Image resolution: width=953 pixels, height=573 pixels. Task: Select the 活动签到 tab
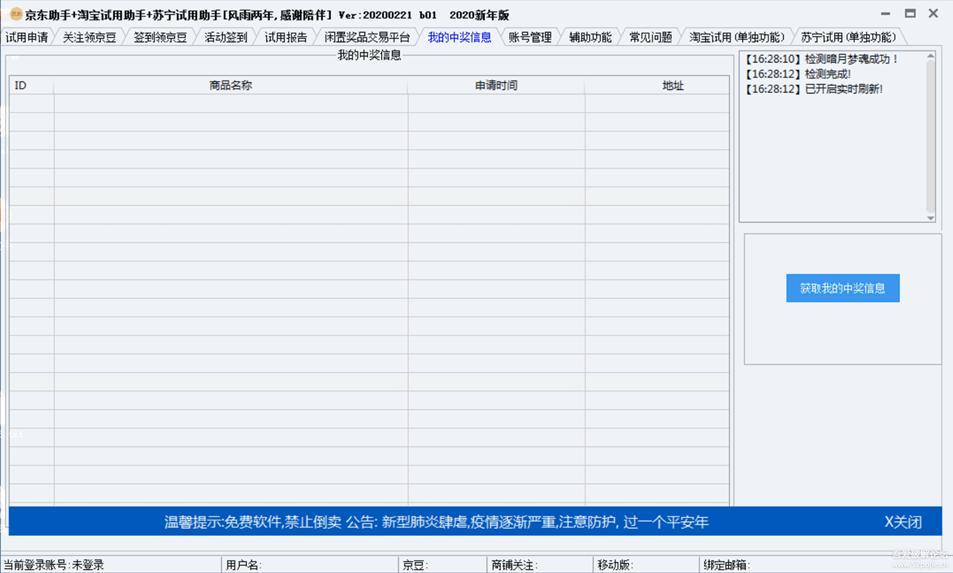[x=225, y=37]
